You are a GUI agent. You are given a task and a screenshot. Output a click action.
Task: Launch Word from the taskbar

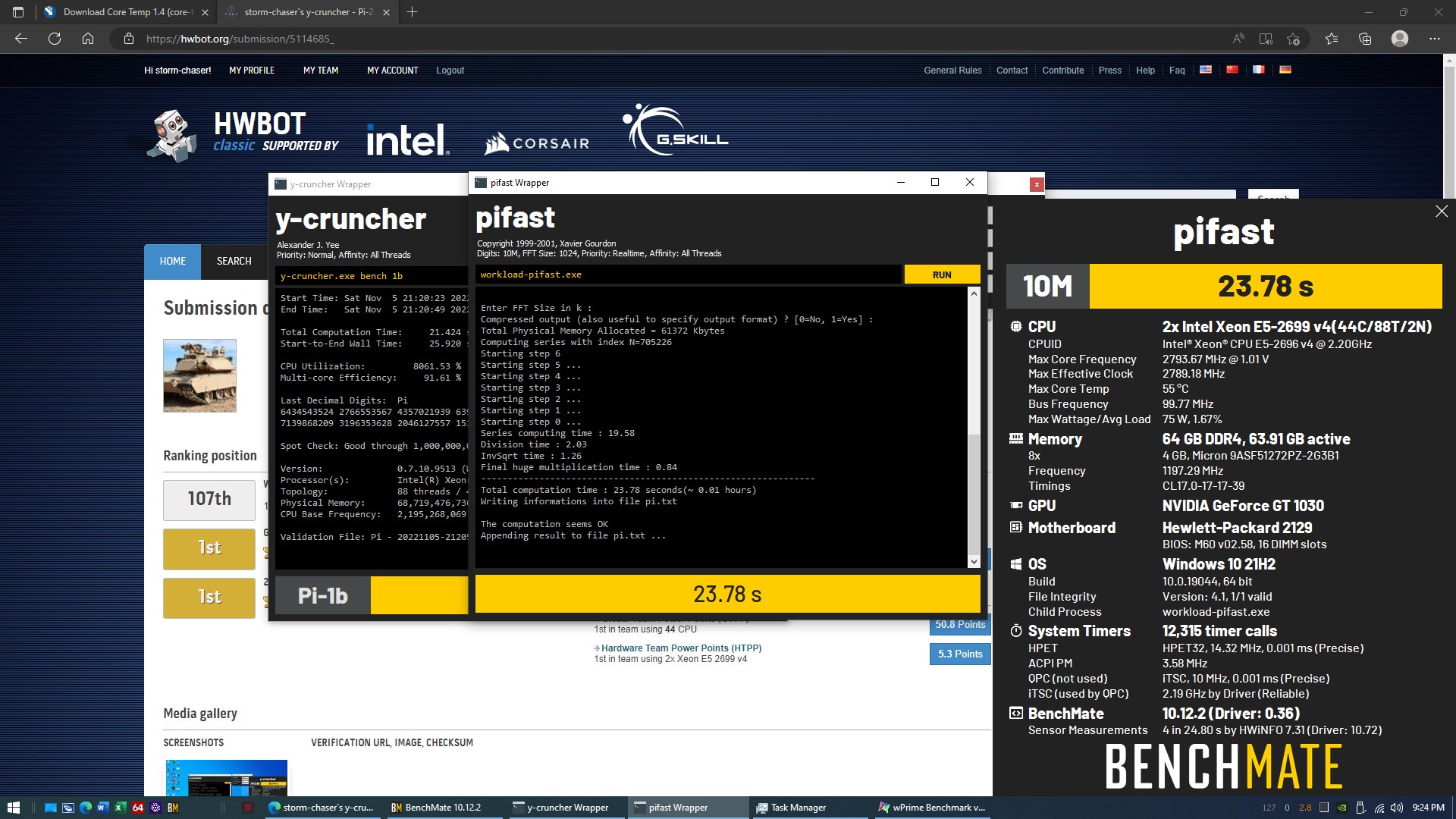pos(102,808)
